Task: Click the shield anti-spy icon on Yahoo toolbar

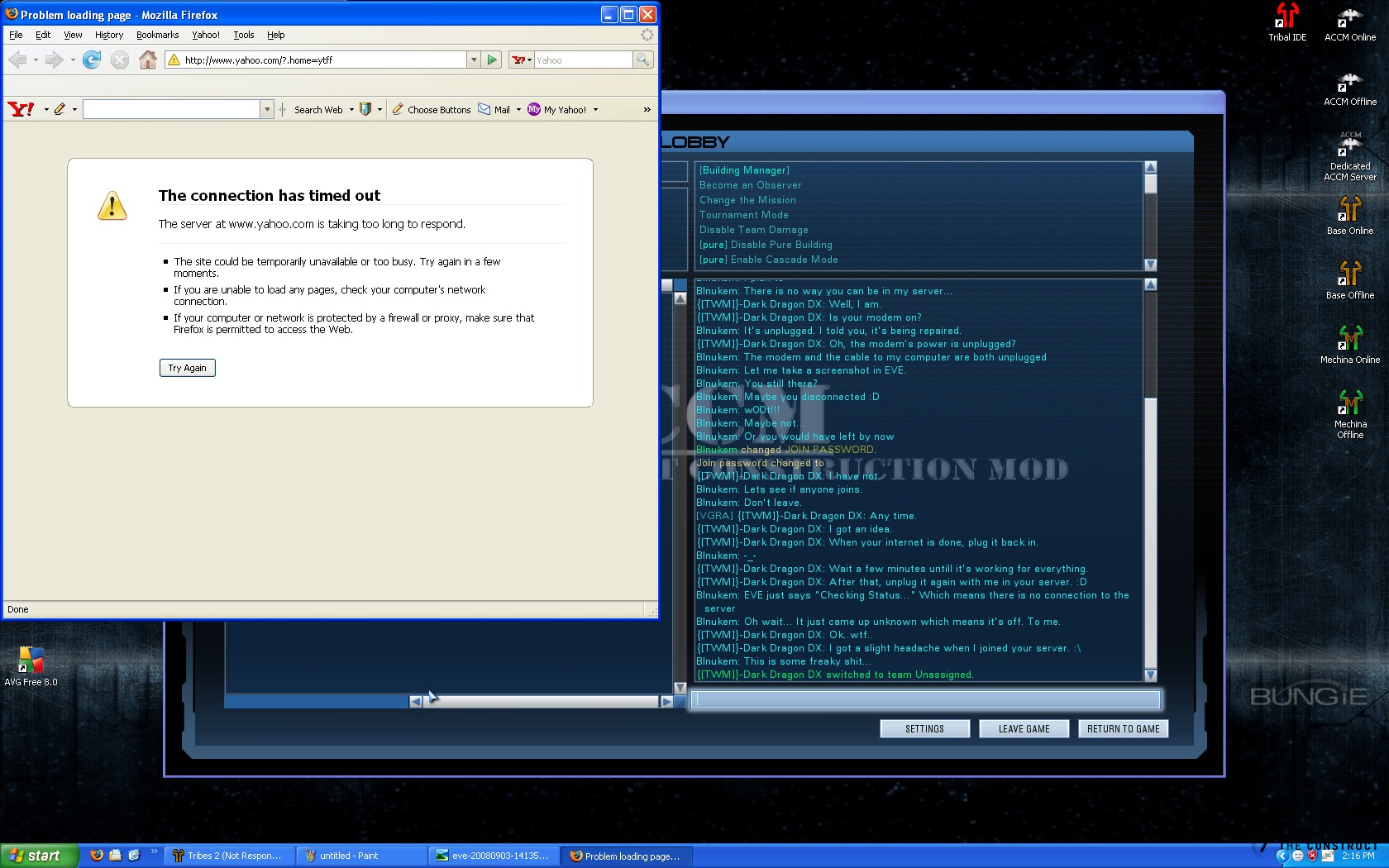Action: 365,109
